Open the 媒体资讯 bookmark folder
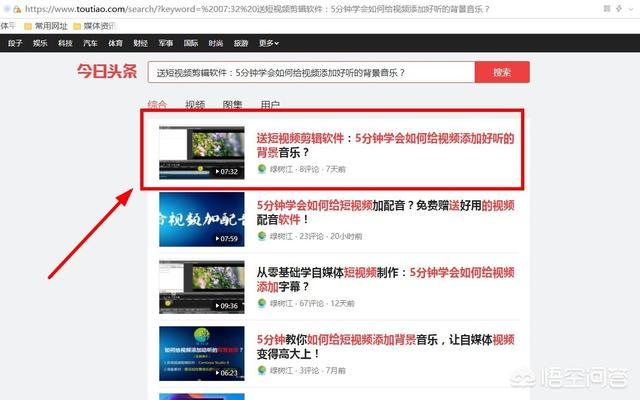The height and width of the screenshot is (400, 640). [x=95, y=26]
